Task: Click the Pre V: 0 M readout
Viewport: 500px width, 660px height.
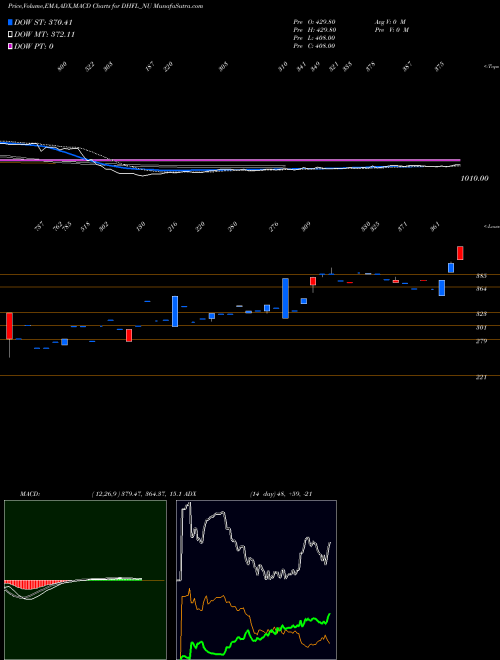Action: [391, 29]
